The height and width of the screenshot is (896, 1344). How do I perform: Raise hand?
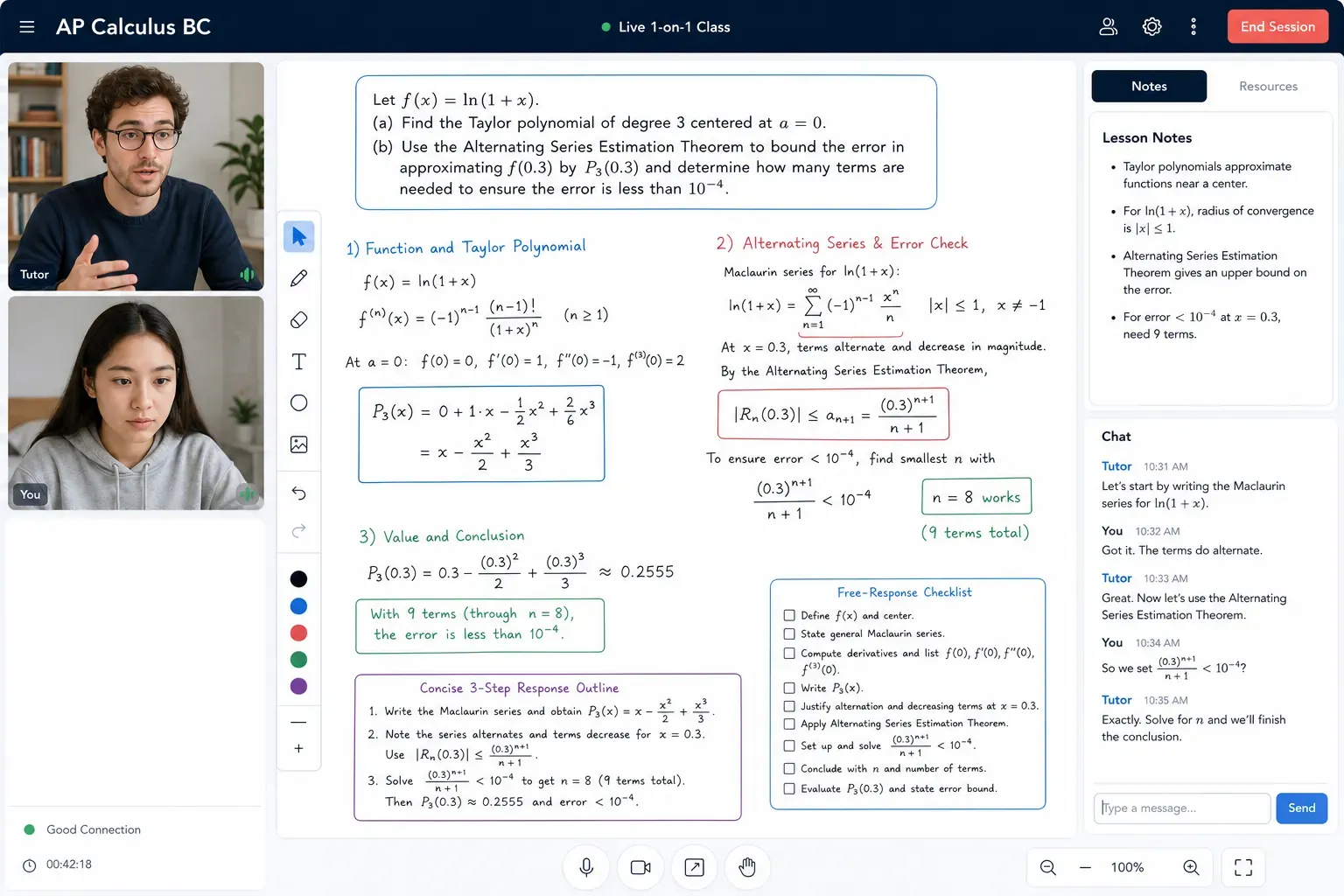click(x=747, y=867)
